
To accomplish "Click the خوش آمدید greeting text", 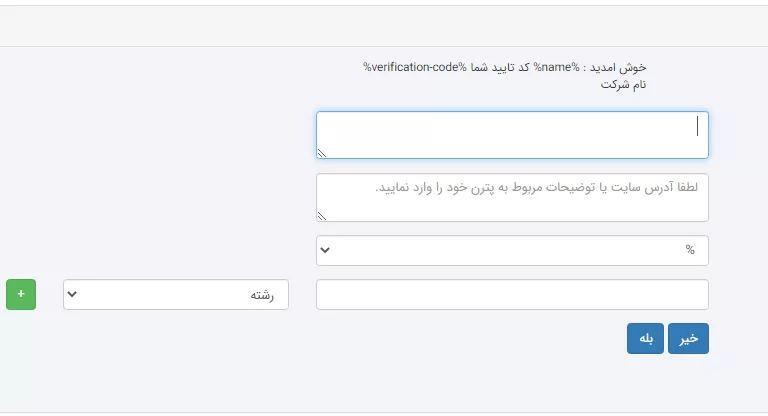I will (621, 67).
